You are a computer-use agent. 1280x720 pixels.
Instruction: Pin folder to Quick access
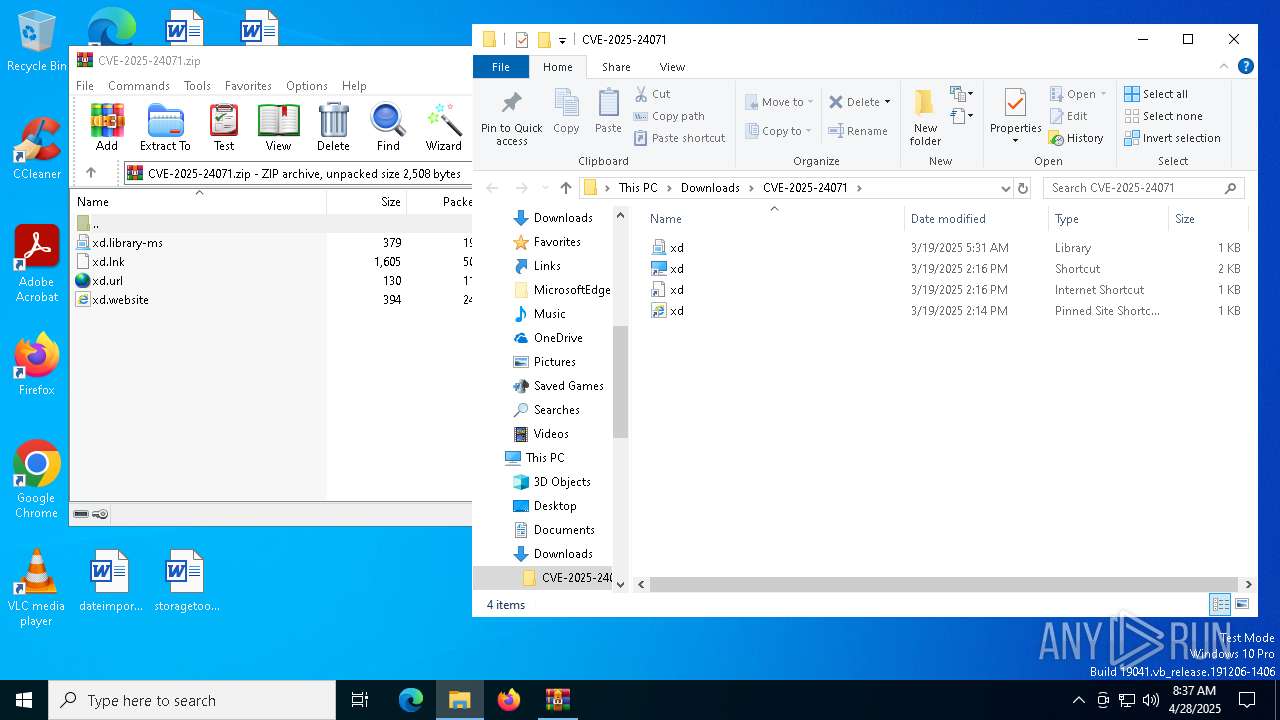[511, 118]
